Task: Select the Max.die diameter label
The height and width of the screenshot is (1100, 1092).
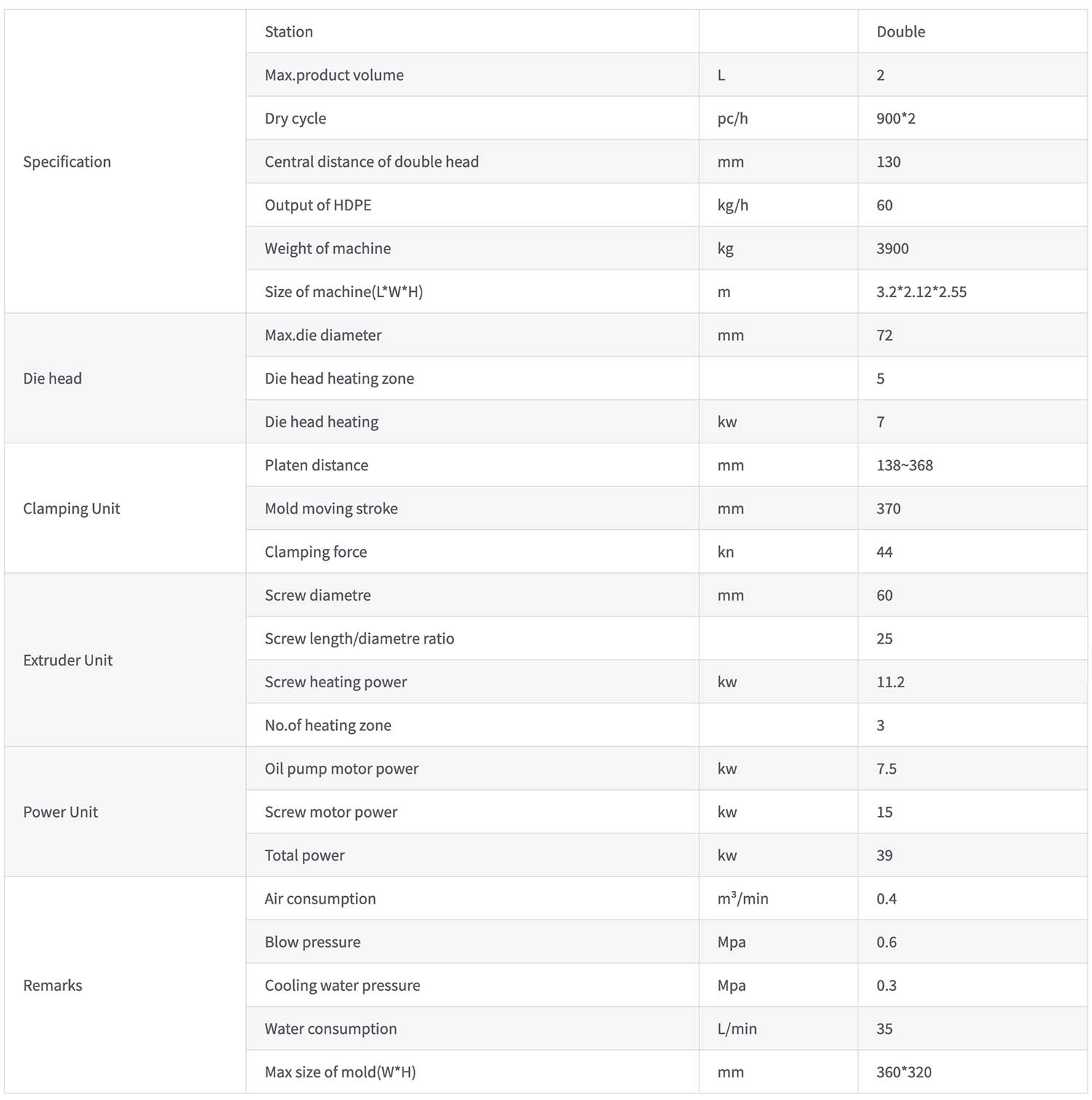Action: [323, 335]
